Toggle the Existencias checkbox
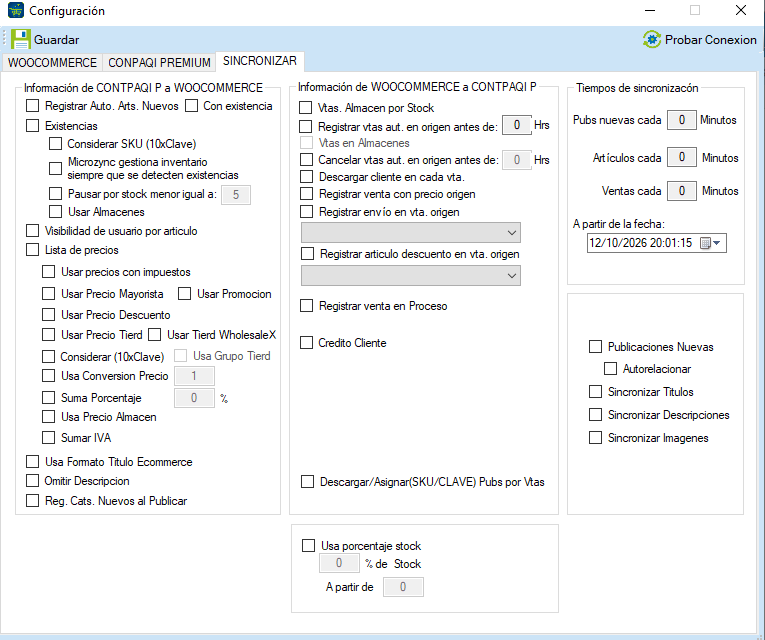Screen dimensions: 765x640 33,126
